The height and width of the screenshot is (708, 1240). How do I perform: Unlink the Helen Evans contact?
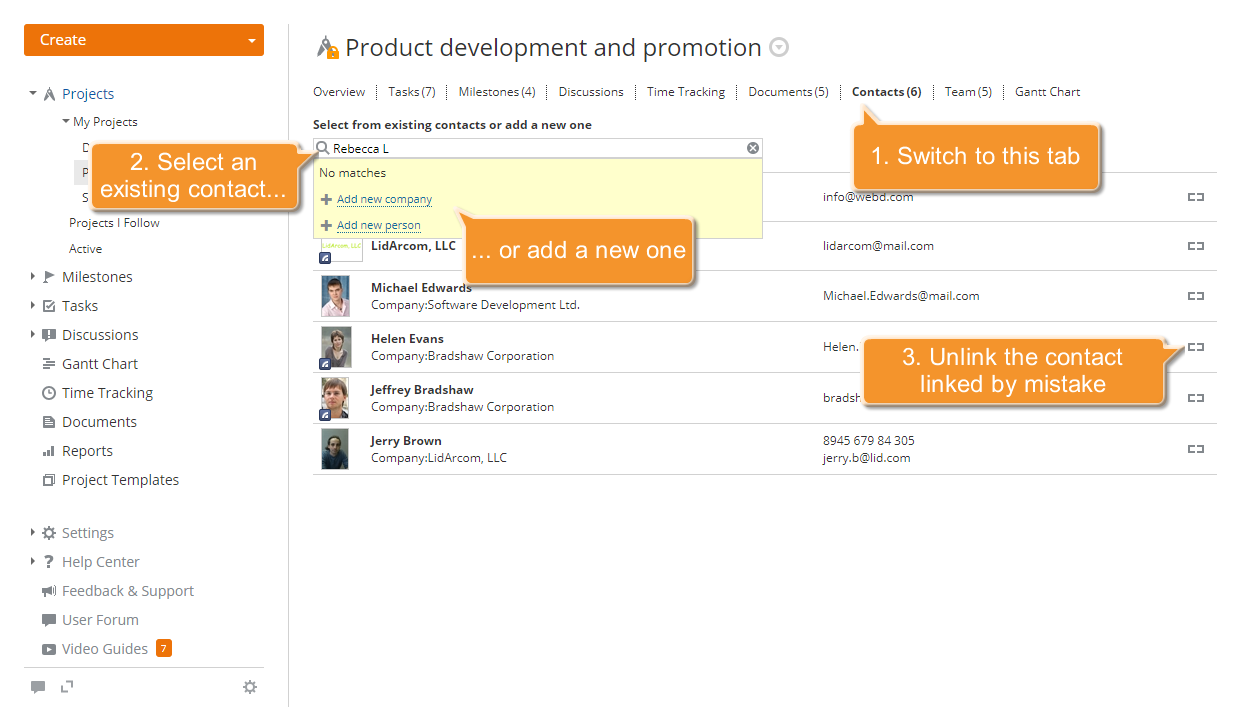[1196, 347]
